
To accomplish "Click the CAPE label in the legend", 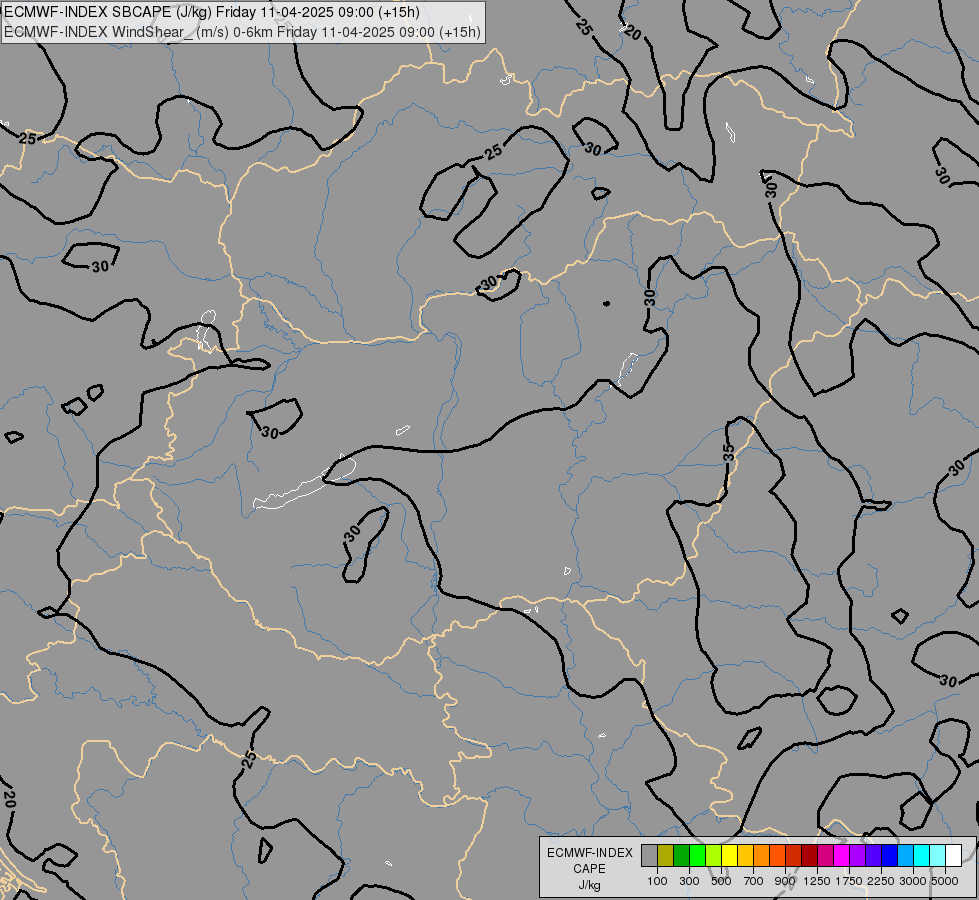I will pos(589,869).
